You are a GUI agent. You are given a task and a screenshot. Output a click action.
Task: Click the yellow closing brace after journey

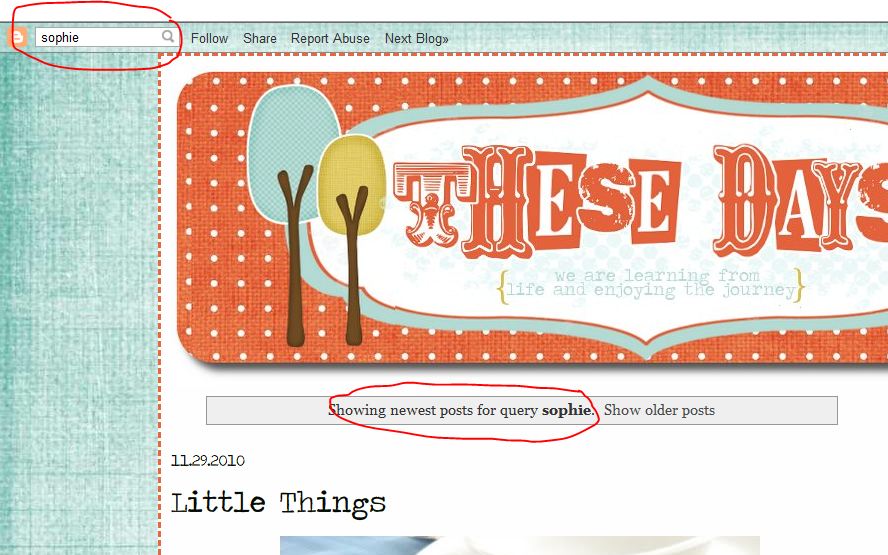(799, 285)
